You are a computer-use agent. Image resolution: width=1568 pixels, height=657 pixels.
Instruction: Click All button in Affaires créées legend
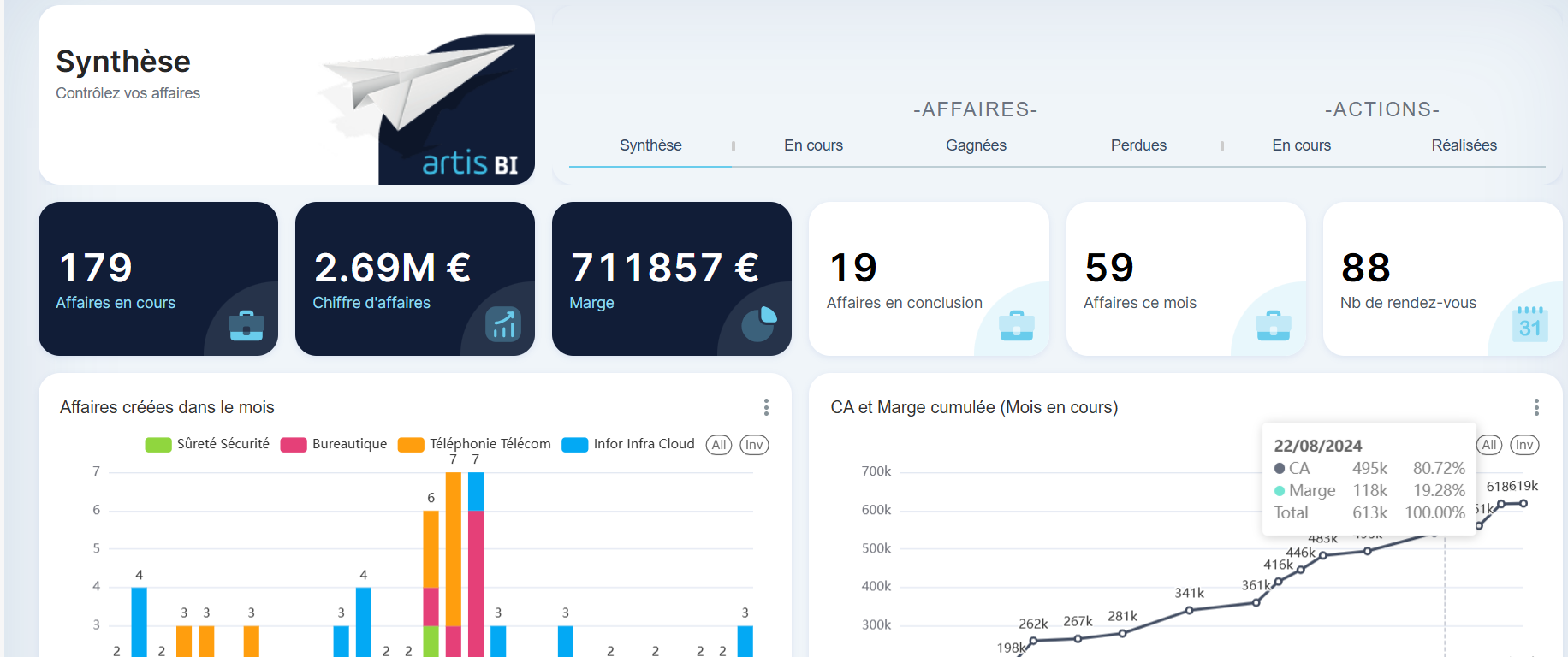pos(719,445)
